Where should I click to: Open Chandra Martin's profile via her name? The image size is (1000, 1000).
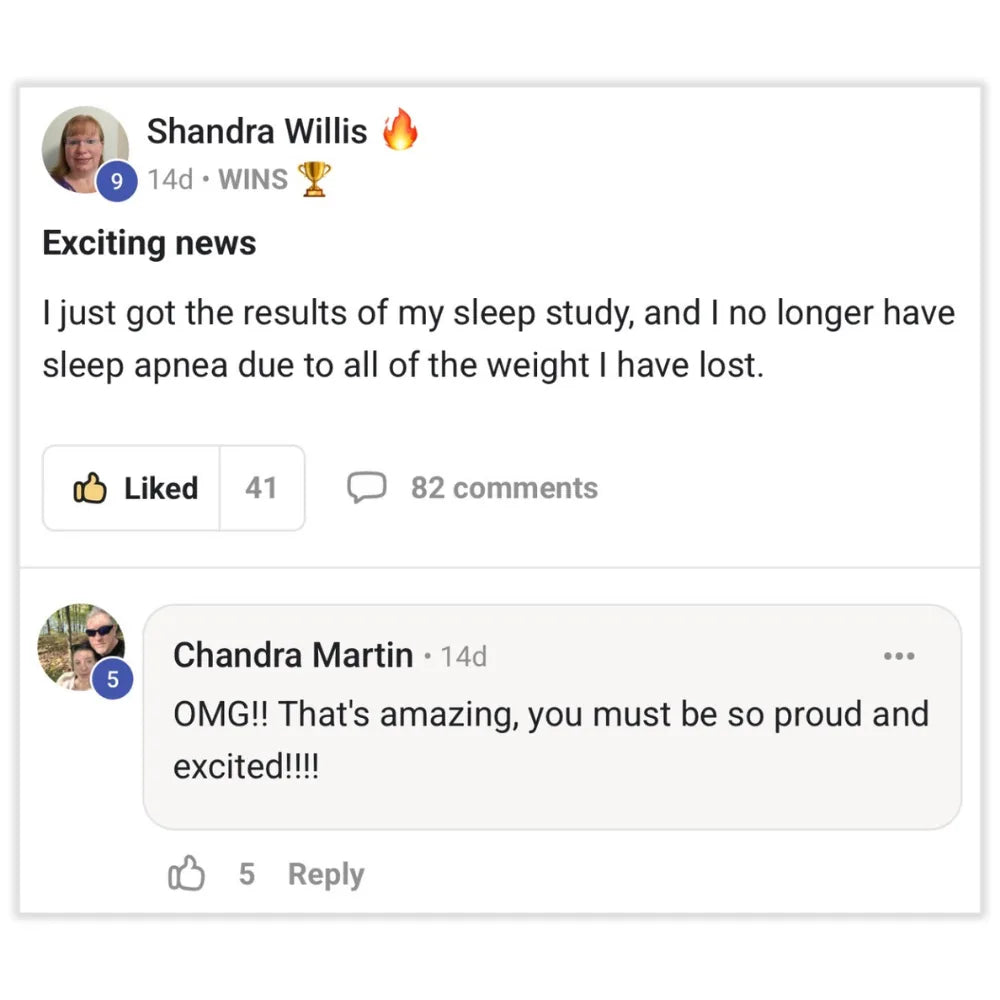tap(293, 656)
